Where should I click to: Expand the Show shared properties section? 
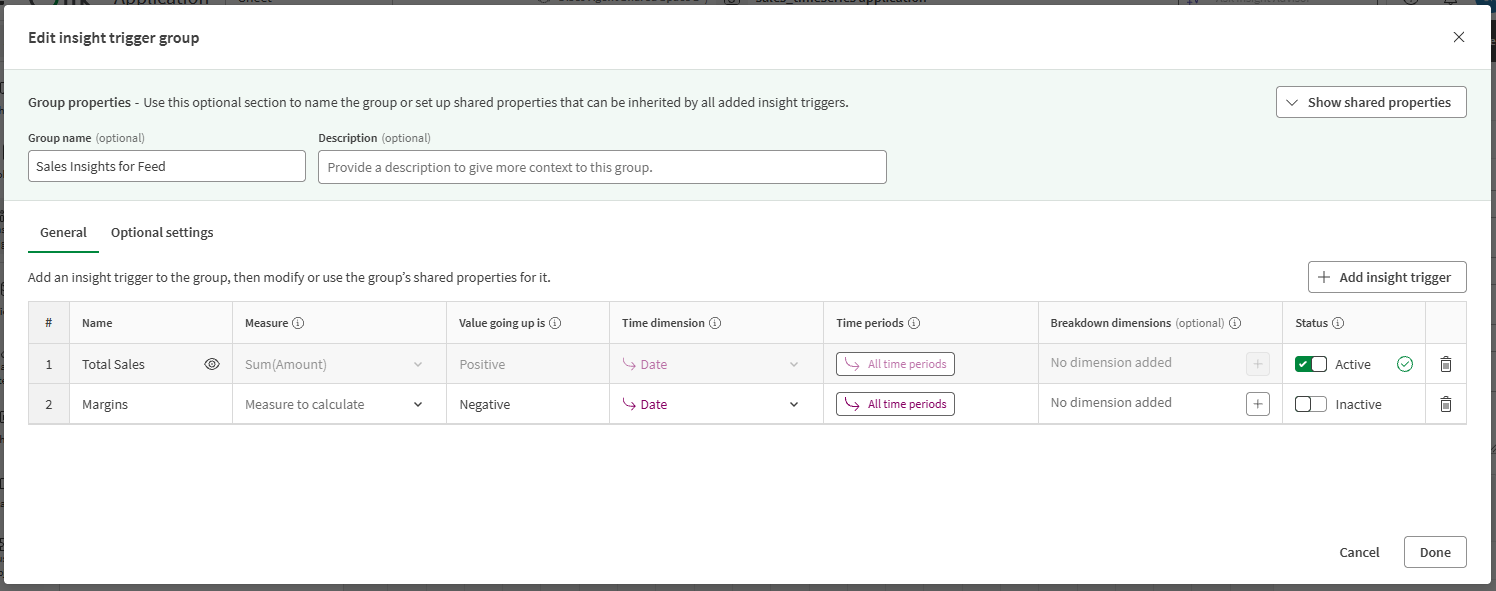(x=1371, y=101)
